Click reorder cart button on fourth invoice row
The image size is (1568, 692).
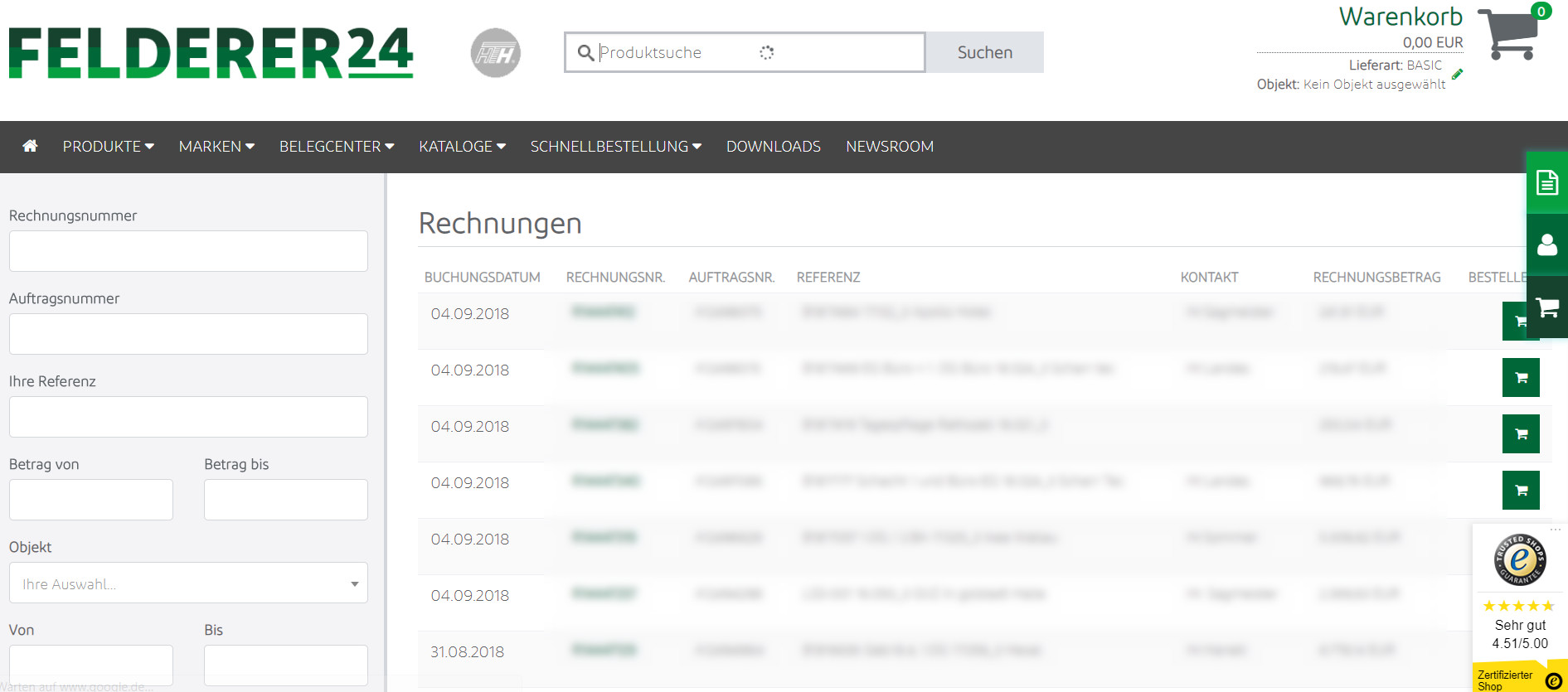1521,491
